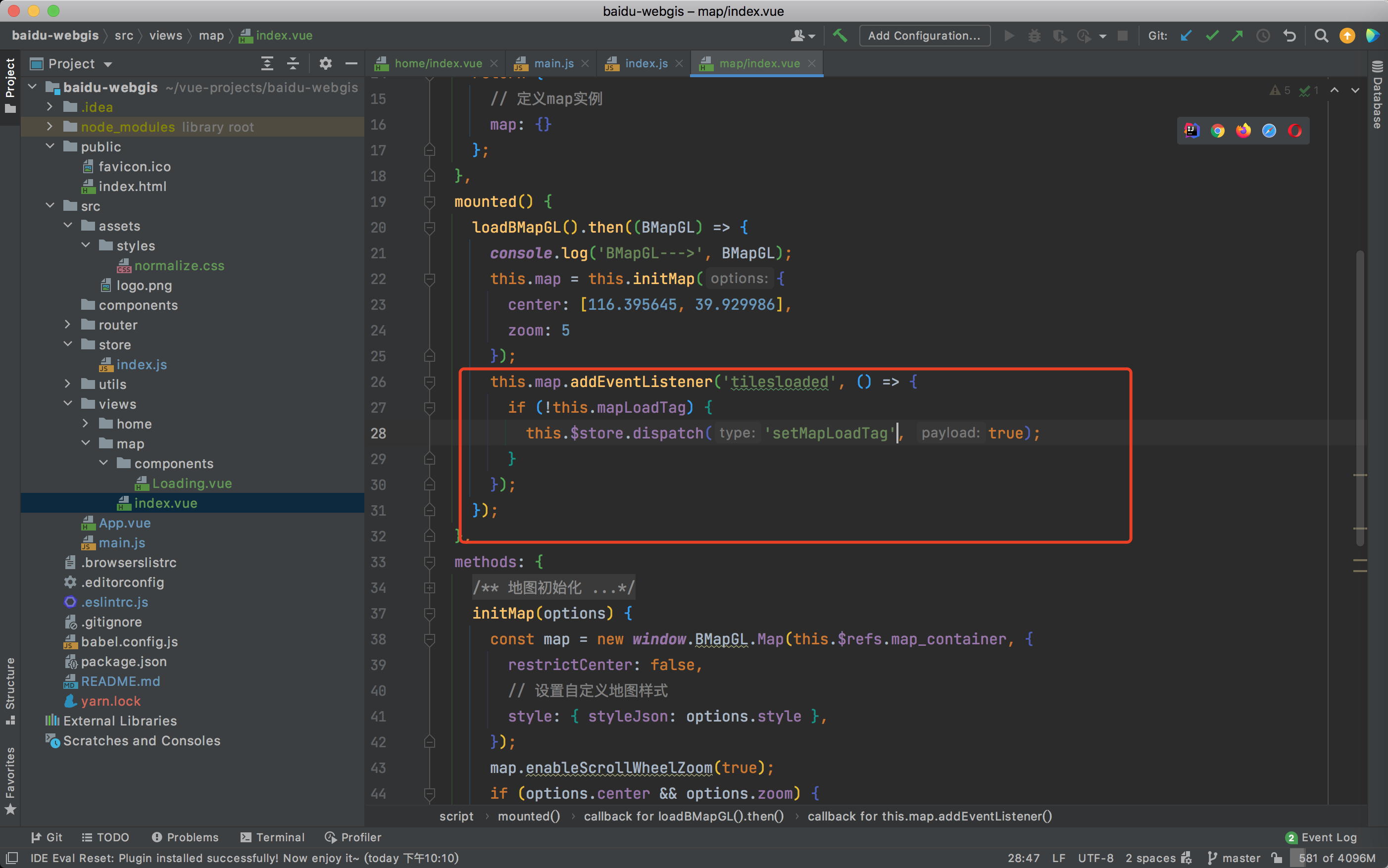Collapse the store folder
This screenshot has width=1388, height=868.
click(68, 344)
